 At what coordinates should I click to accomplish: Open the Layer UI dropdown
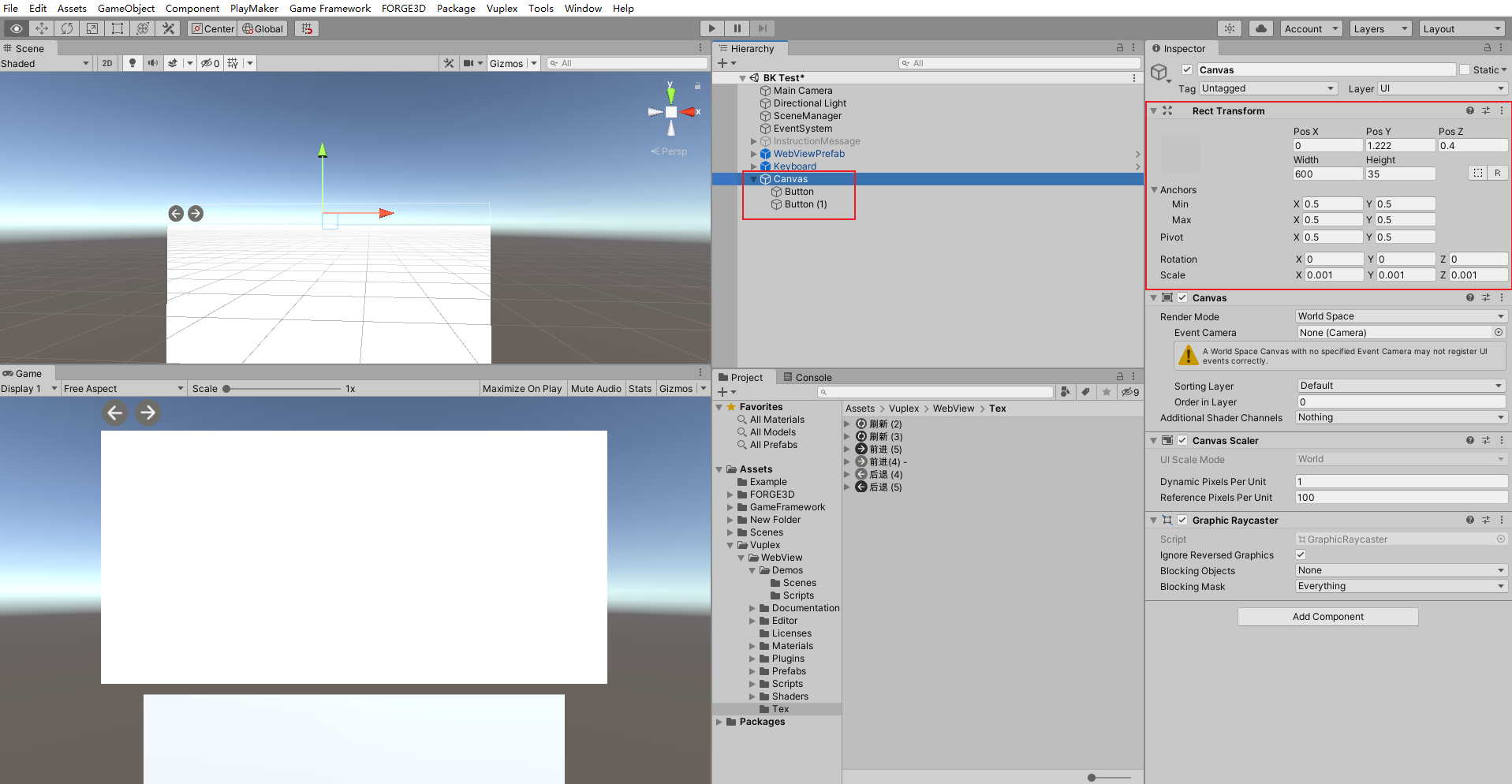pyautogui.click(x=1443, y=88)
